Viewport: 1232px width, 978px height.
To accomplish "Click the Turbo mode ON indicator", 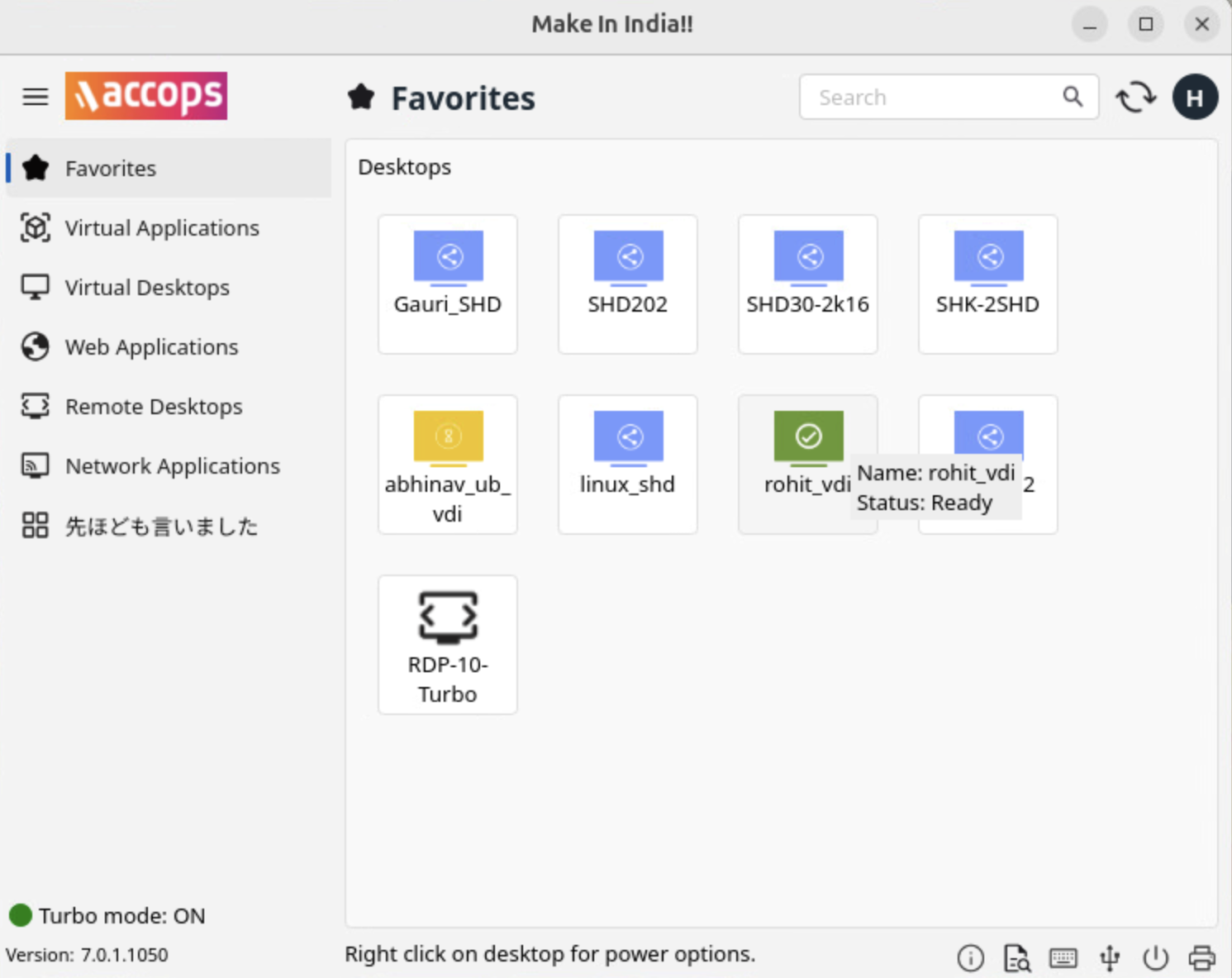I will click(107, 916).
